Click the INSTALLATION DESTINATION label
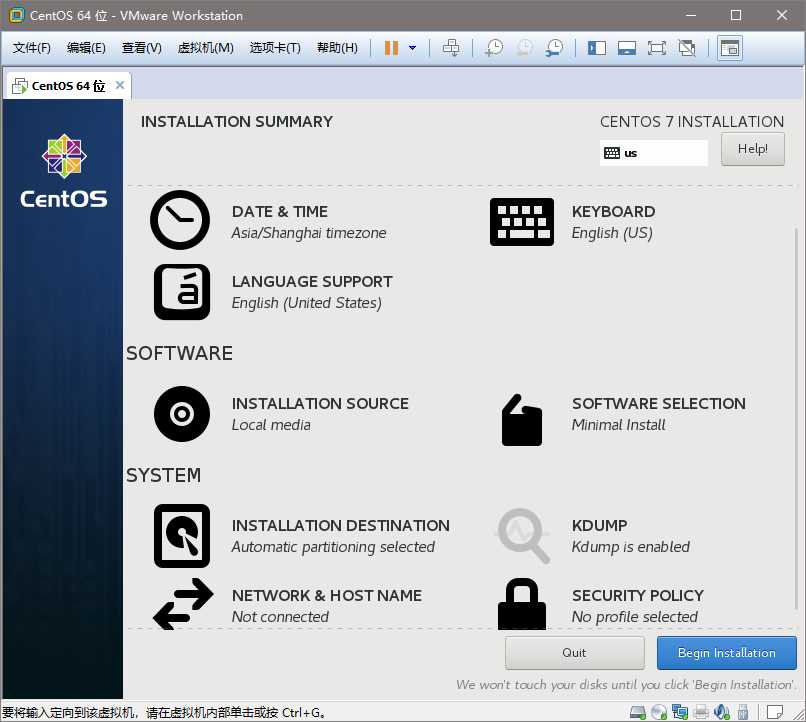806x722 pixels. (x=340, y=525)
